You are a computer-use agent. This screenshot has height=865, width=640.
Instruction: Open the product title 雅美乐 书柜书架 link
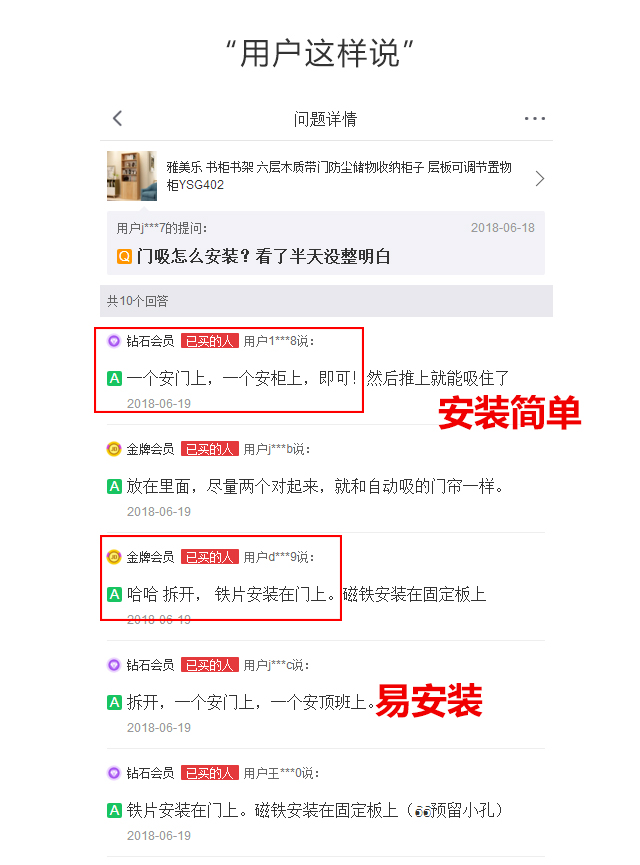[339, 176]
